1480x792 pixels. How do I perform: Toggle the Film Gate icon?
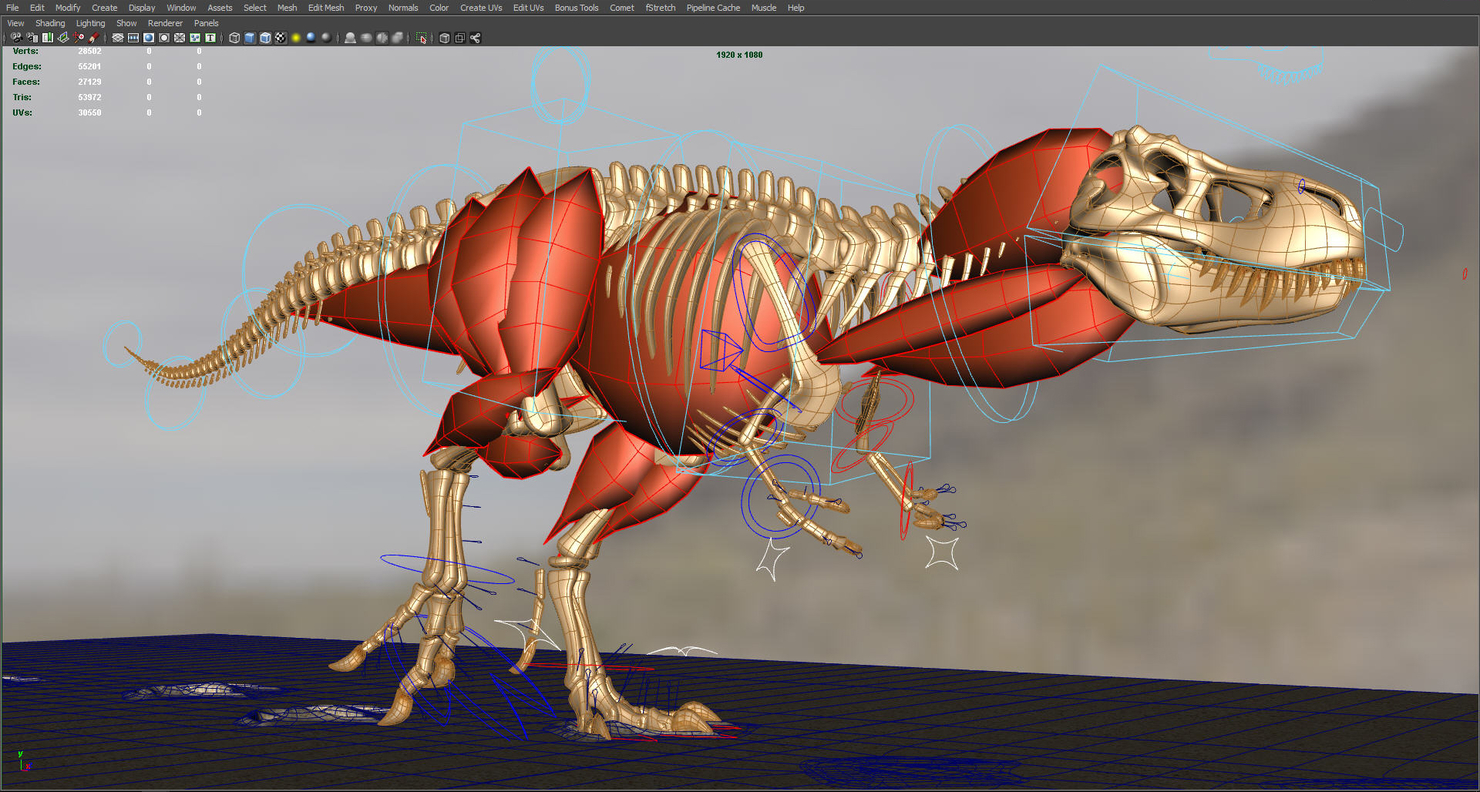point(133,38)
